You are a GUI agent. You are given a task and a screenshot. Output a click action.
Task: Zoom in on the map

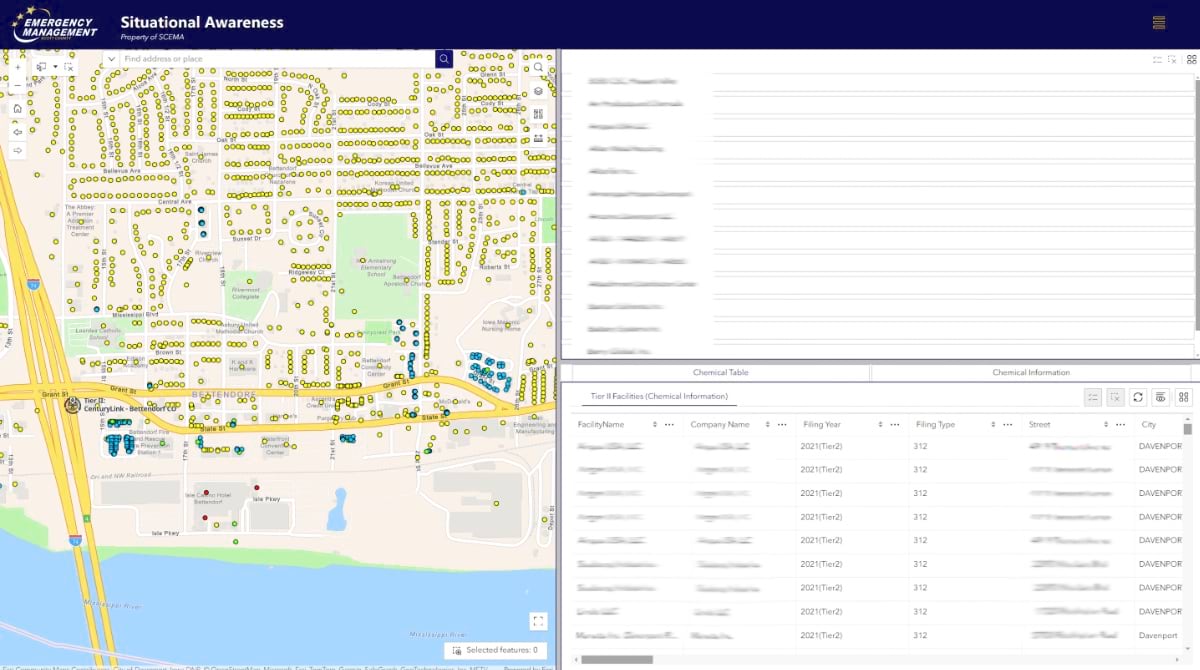[17, 67]
